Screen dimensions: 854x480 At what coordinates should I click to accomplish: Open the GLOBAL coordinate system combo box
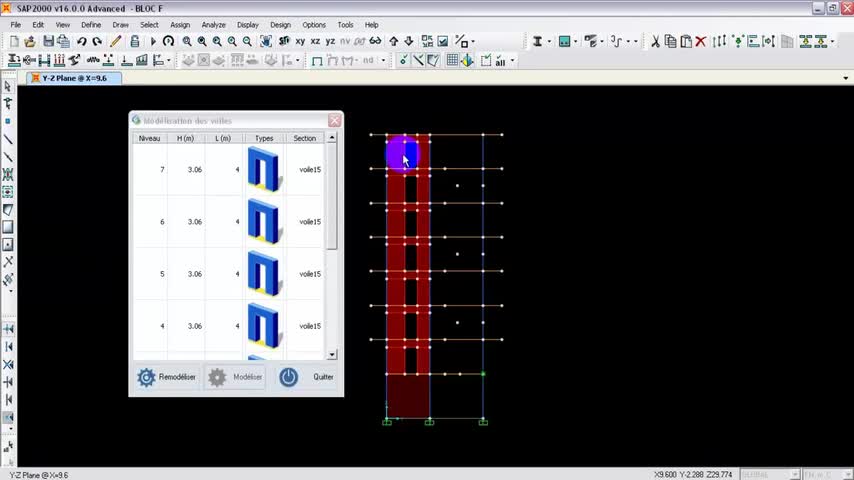click(x=770, y=475)
